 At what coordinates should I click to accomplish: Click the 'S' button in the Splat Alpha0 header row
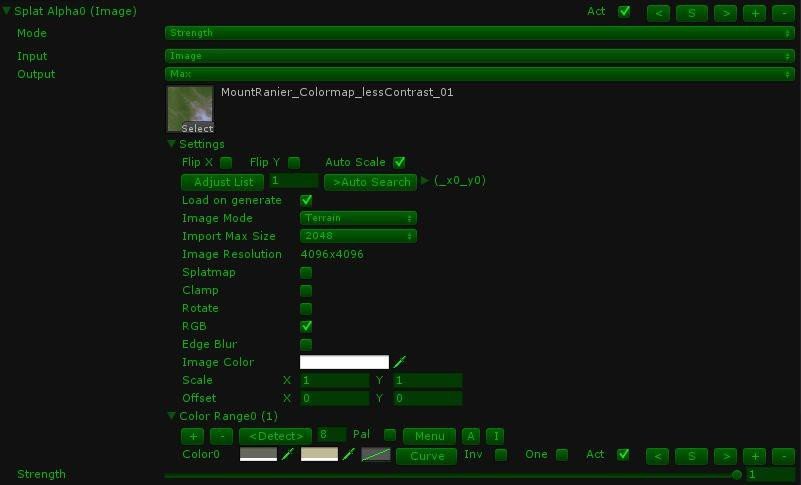(x=692, y=13)
